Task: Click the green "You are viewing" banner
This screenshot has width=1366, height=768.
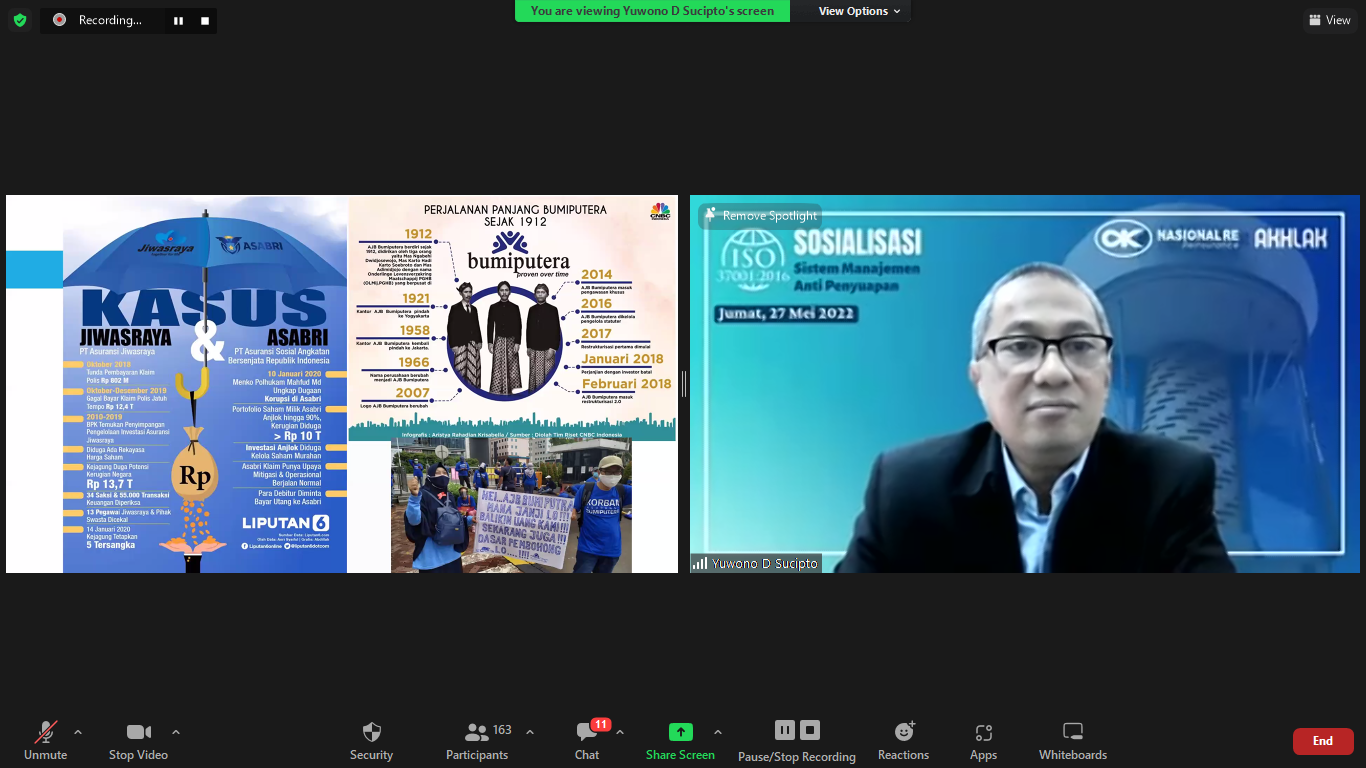Action: tap(652, 11)
